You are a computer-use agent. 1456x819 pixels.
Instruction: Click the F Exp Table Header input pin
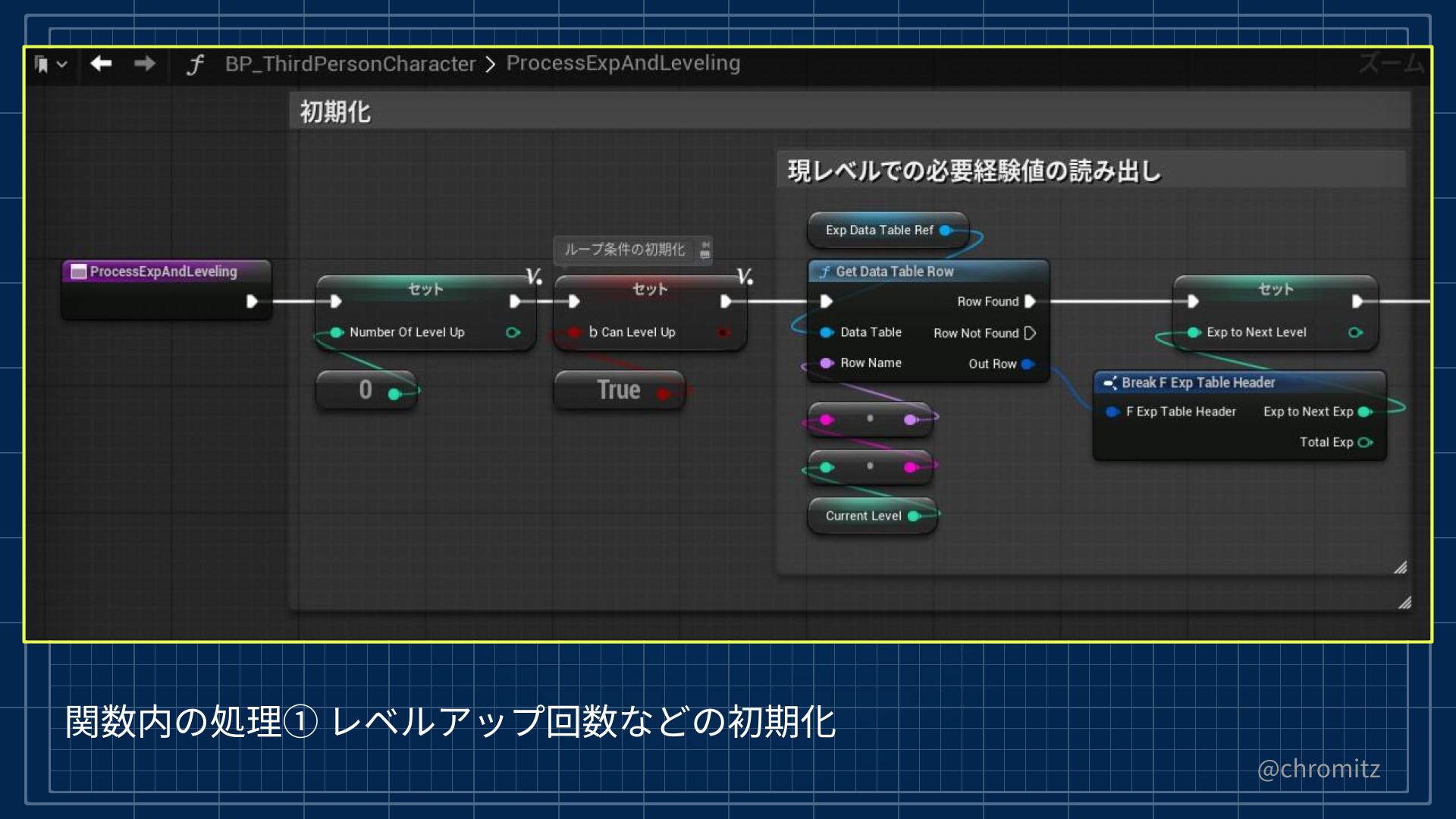point(1112,412)
